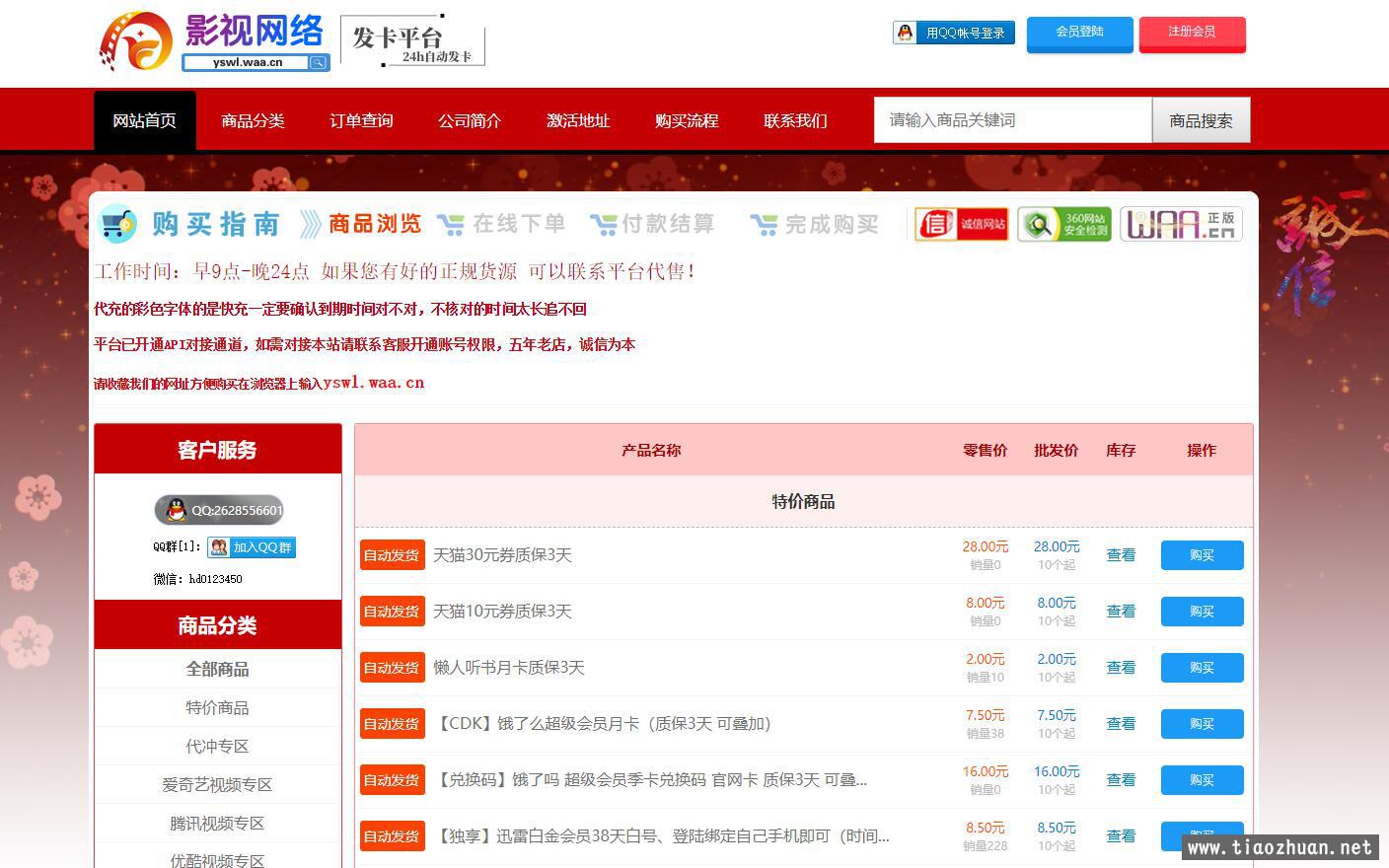Viewport: 1389px width, 868px height.
Task: Click the 付款结算 cart step icon
Action: [x=604, y=225]
